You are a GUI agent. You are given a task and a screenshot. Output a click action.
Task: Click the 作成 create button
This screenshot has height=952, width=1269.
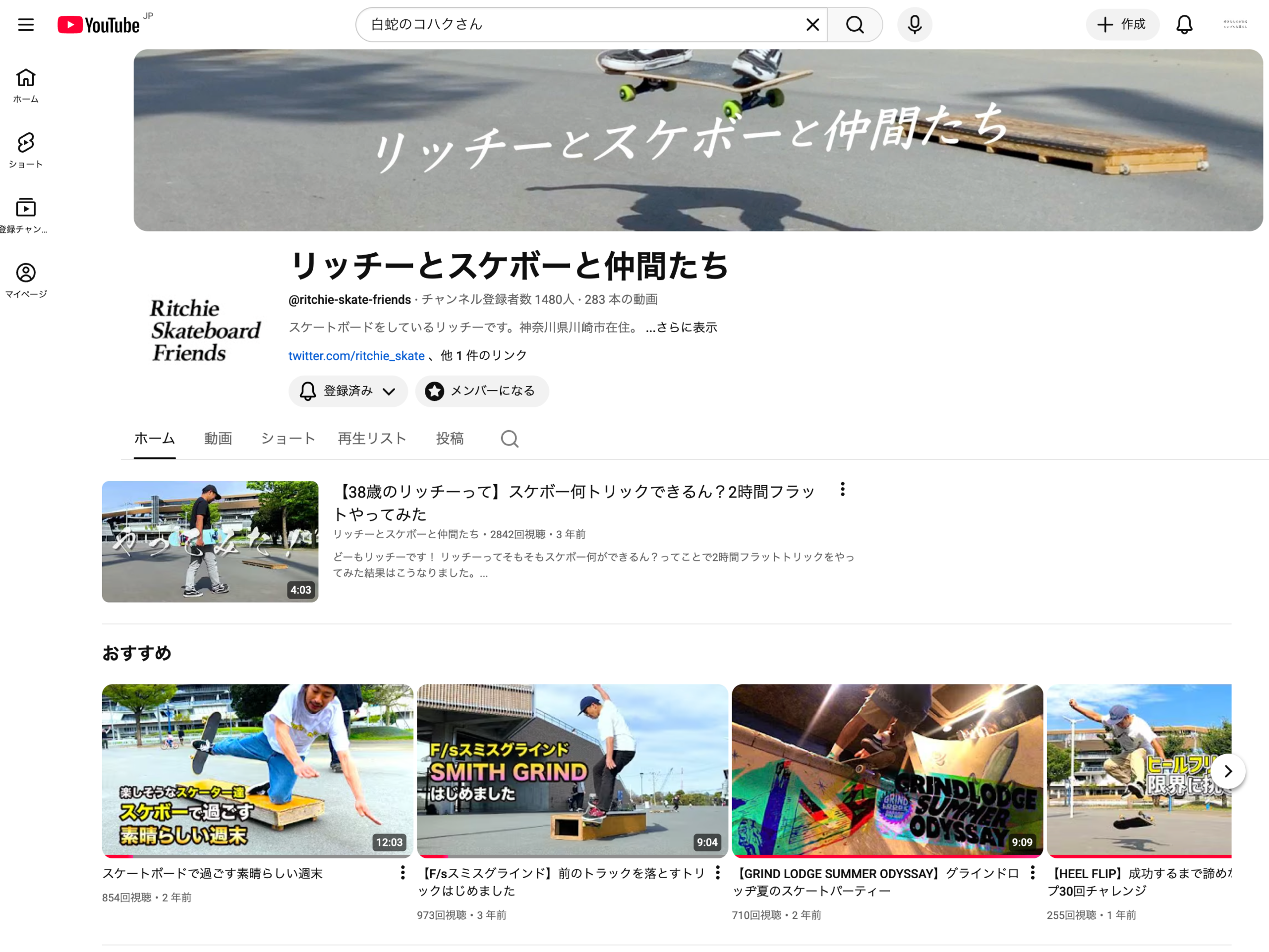(x=1122, y=25)
